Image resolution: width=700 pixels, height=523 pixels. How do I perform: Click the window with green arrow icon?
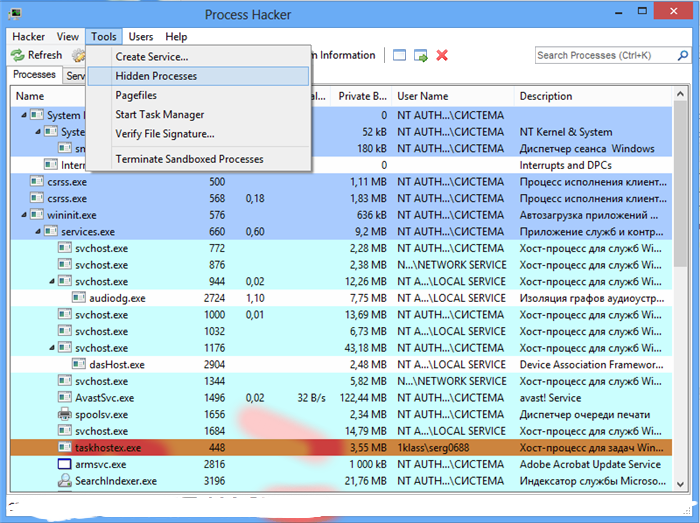click(x=421, y=55)
